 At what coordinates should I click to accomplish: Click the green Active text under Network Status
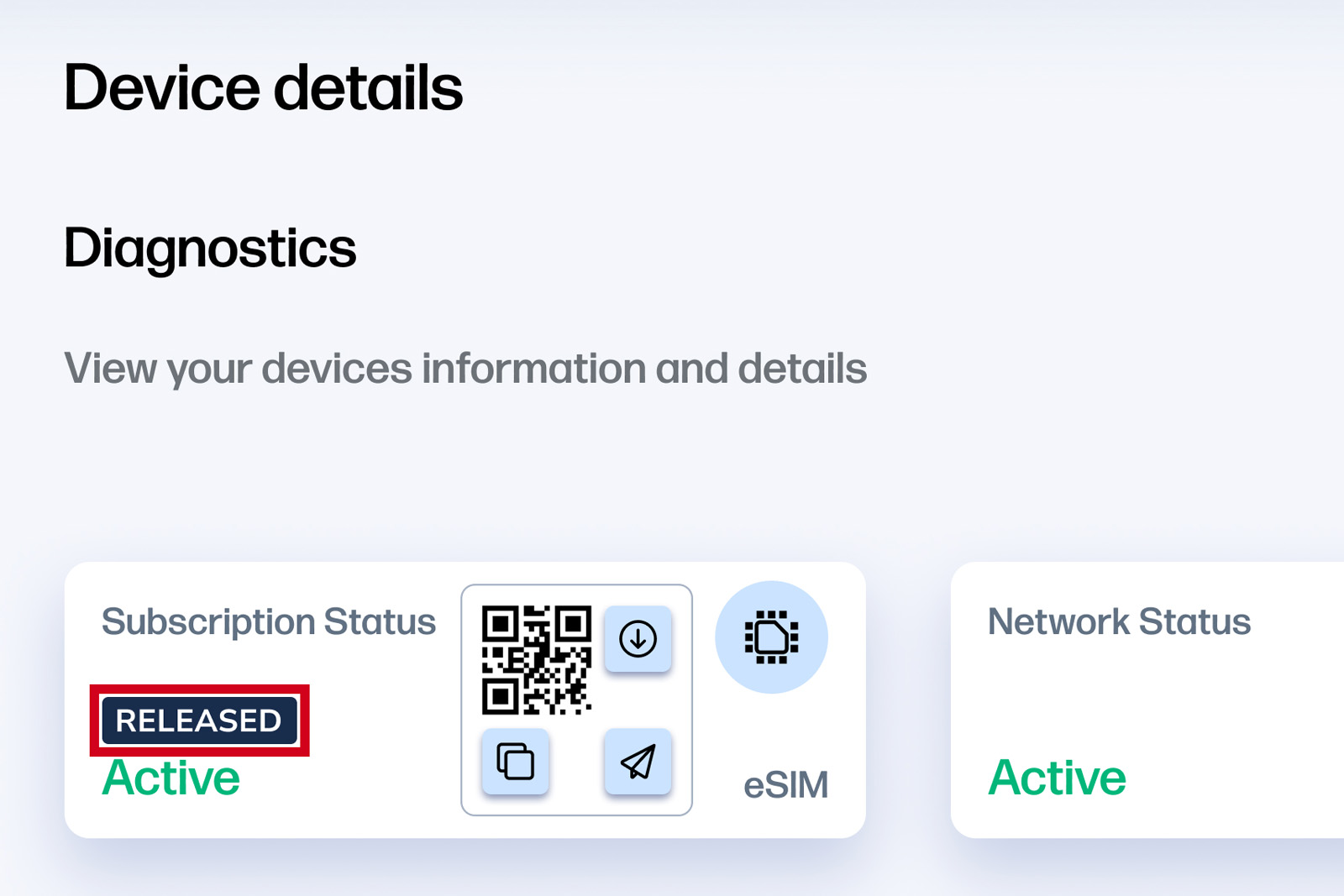tap(1057, 778)
